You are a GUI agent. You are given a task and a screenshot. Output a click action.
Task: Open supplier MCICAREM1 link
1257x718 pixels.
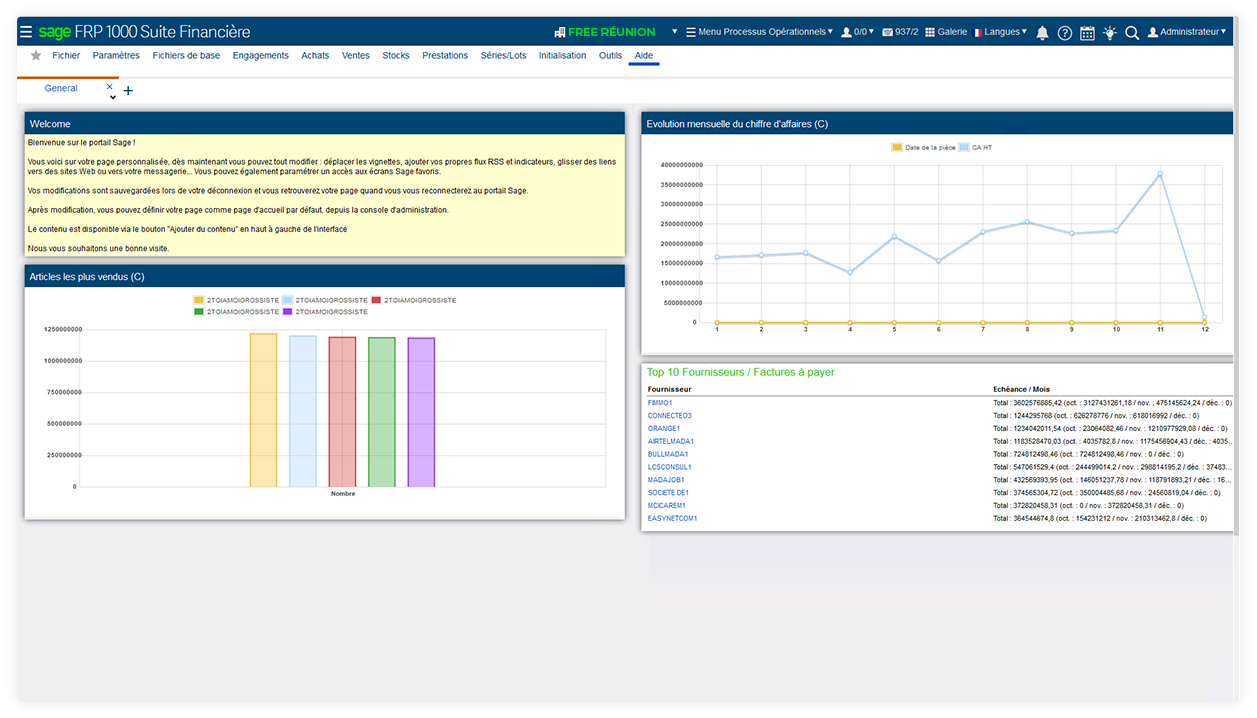[x=667, y=506]
